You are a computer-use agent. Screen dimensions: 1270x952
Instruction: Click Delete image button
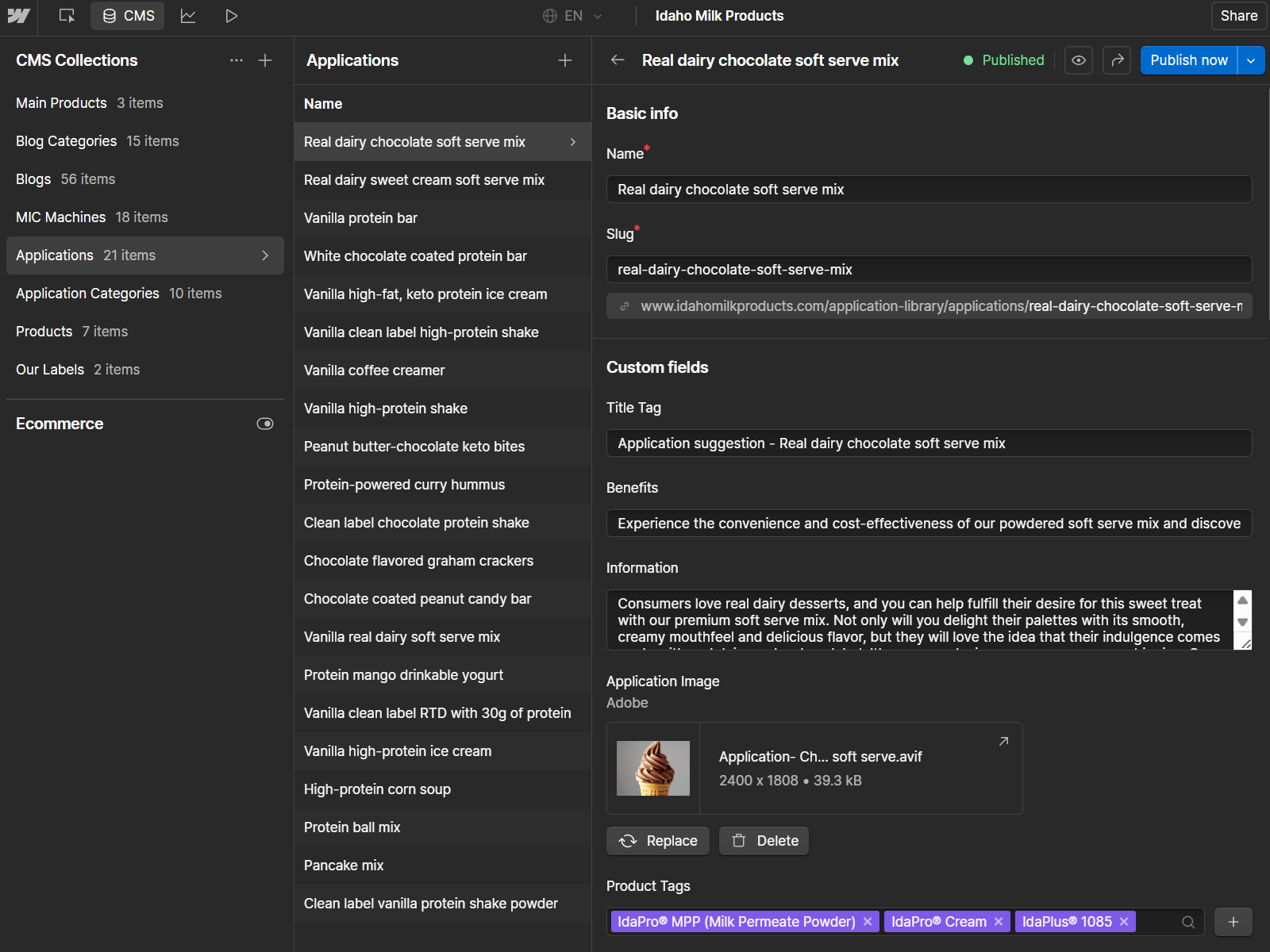point(764,841)
